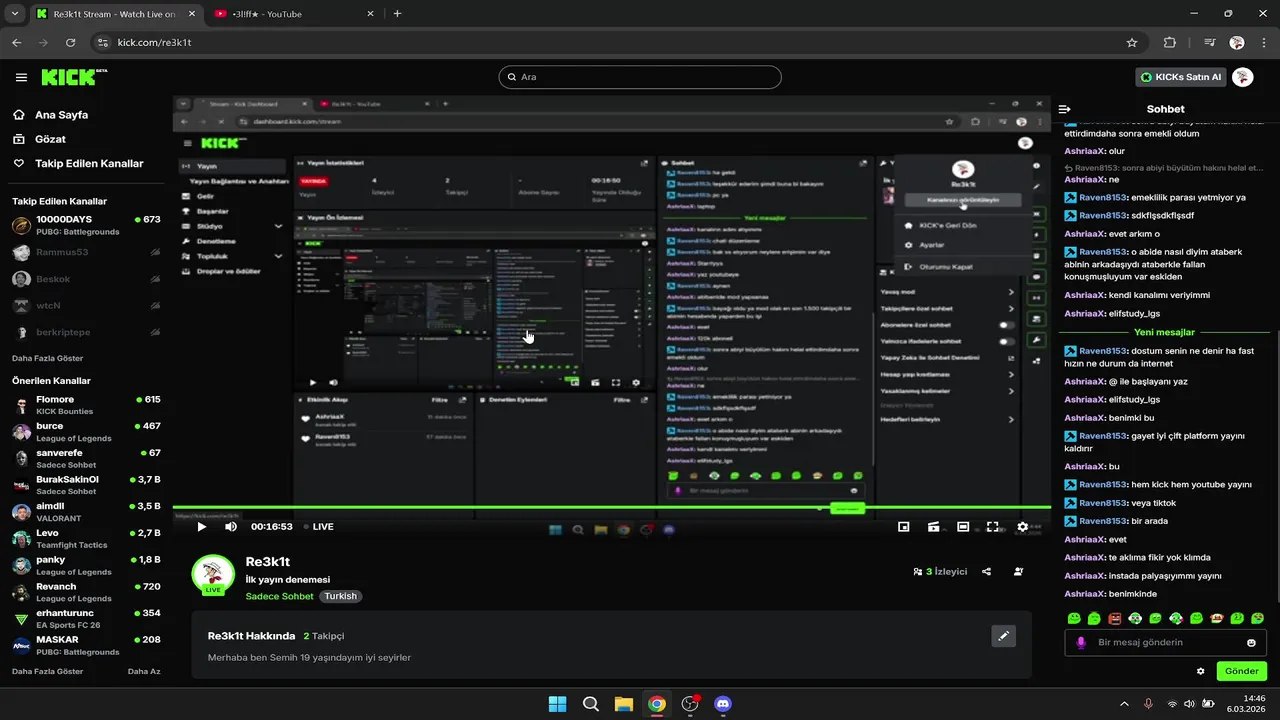Screen dimensions: 1280x720
Task: Expand followed channels with Daha Fazla Göster
Action: click(x=47, y=358)
